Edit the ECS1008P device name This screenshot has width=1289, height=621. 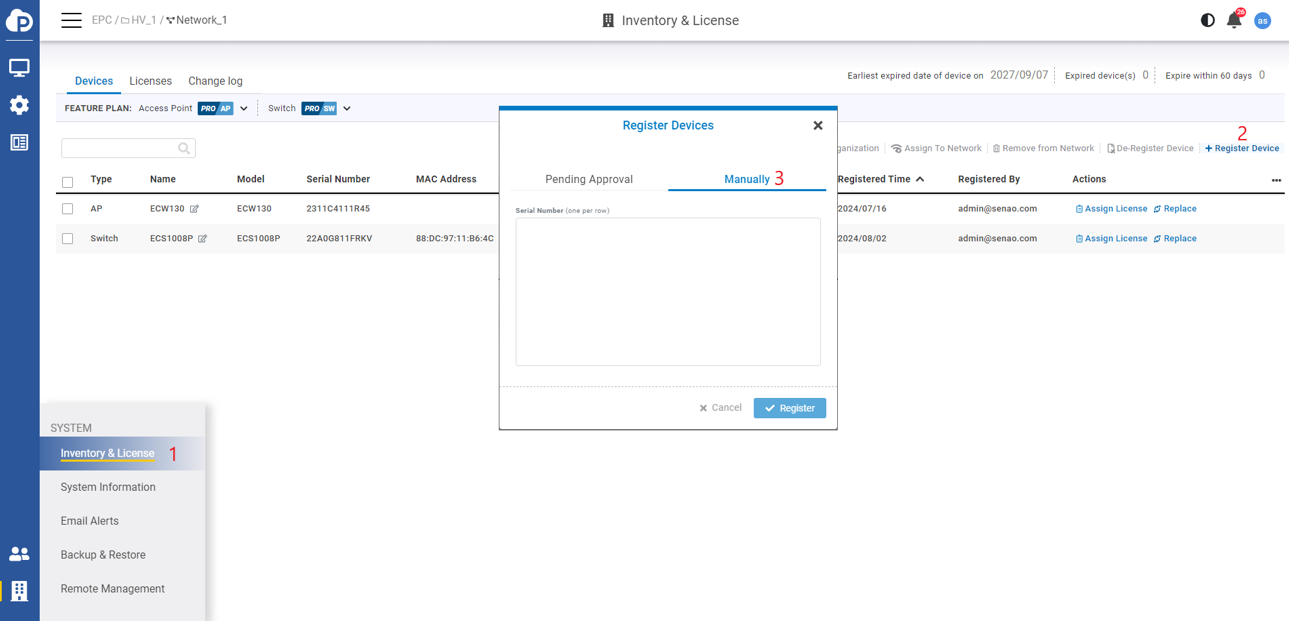(x=203, y=239)
